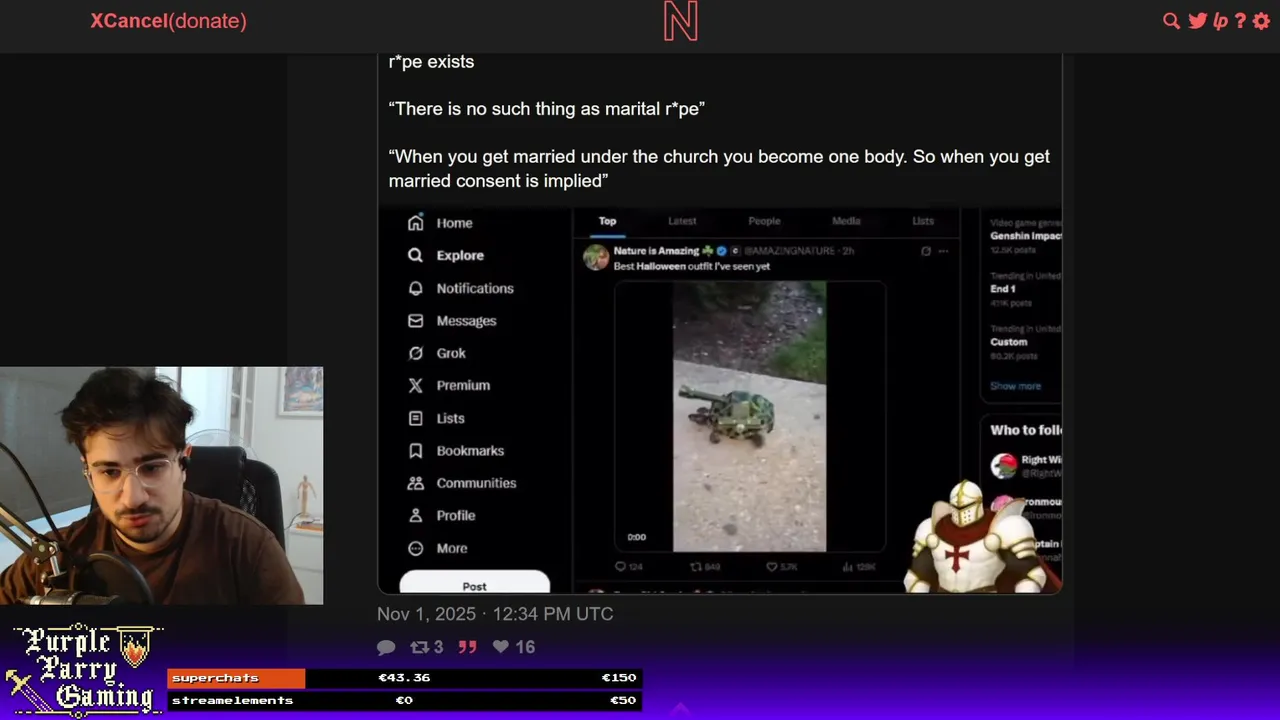Click the superchats goal progress bar
The width and height of the screenshot is (1280, 720).
[x=404, y=678]
